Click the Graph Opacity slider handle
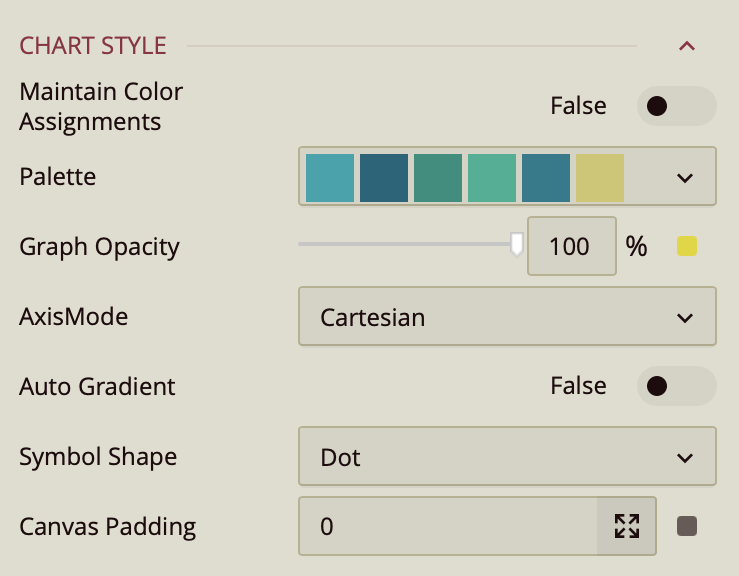This screenshot has height=576, width=739. (516, 244)
